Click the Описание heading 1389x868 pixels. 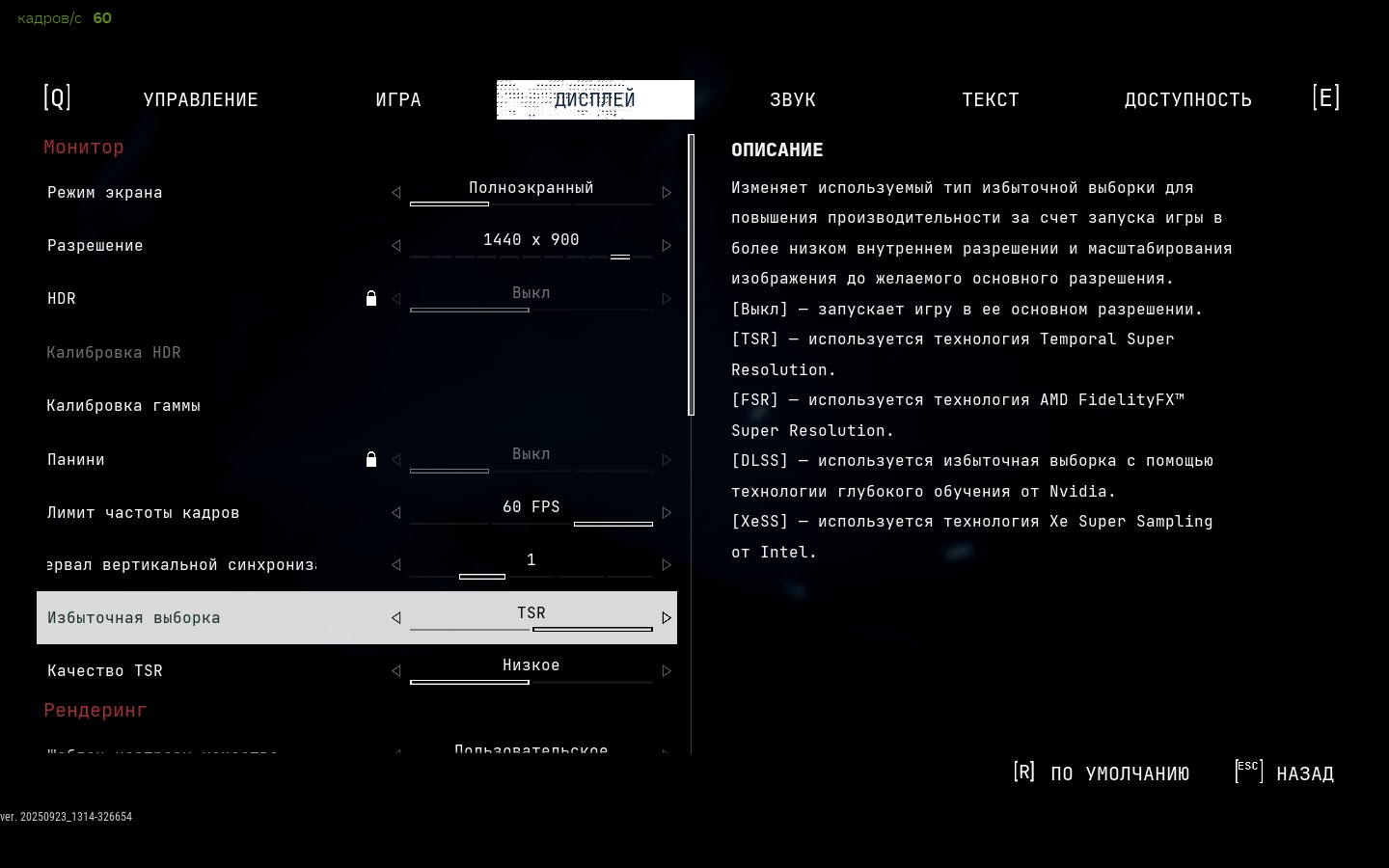[777, 150]
